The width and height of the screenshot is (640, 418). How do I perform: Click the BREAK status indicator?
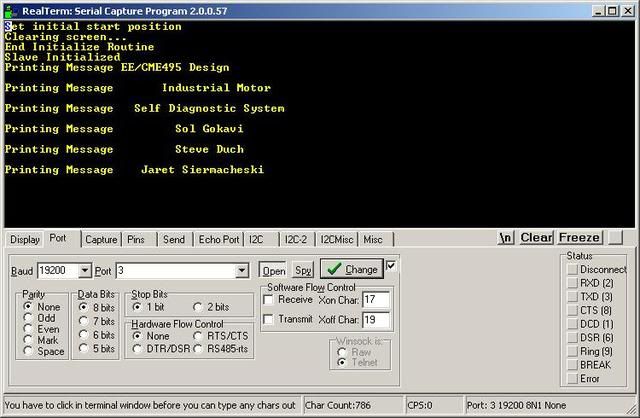click(573, 365)
